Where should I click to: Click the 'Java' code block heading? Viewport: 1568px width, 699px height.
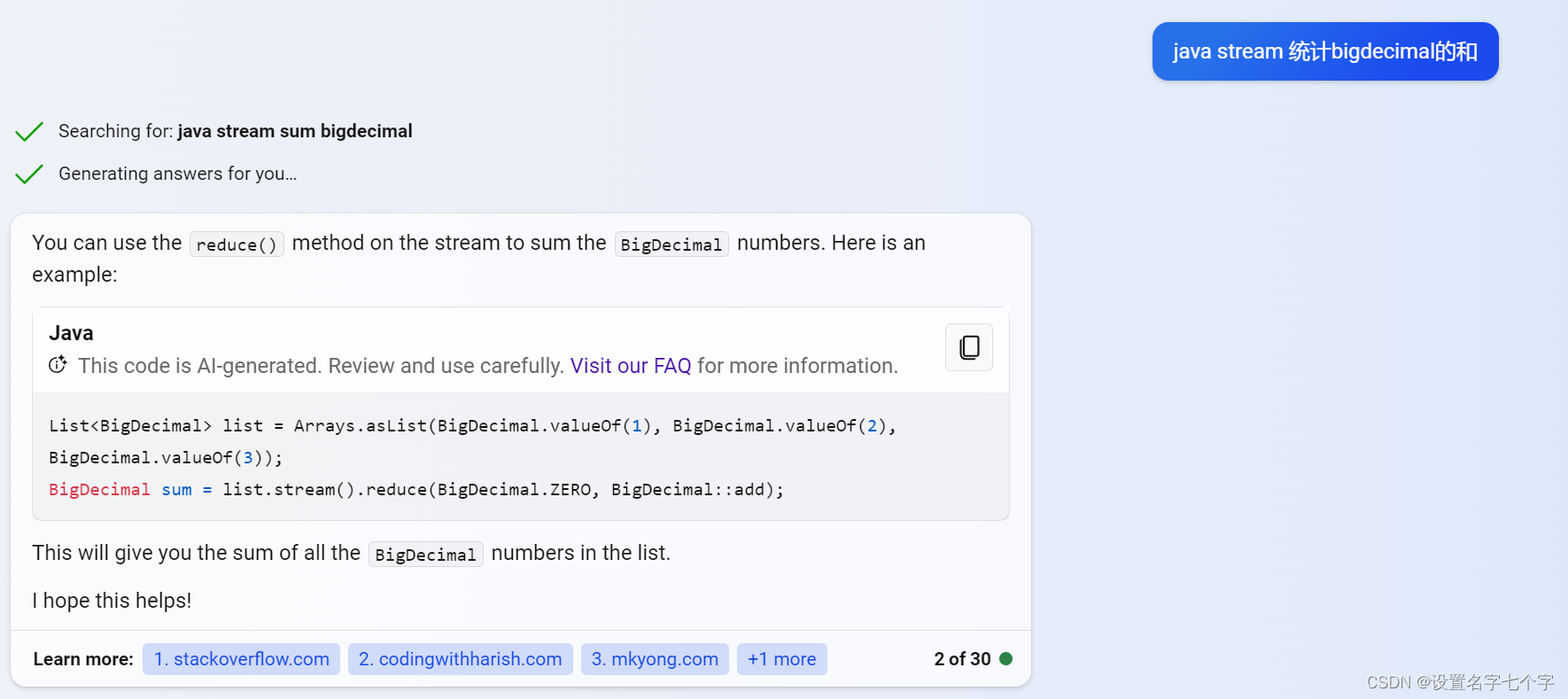71,333
